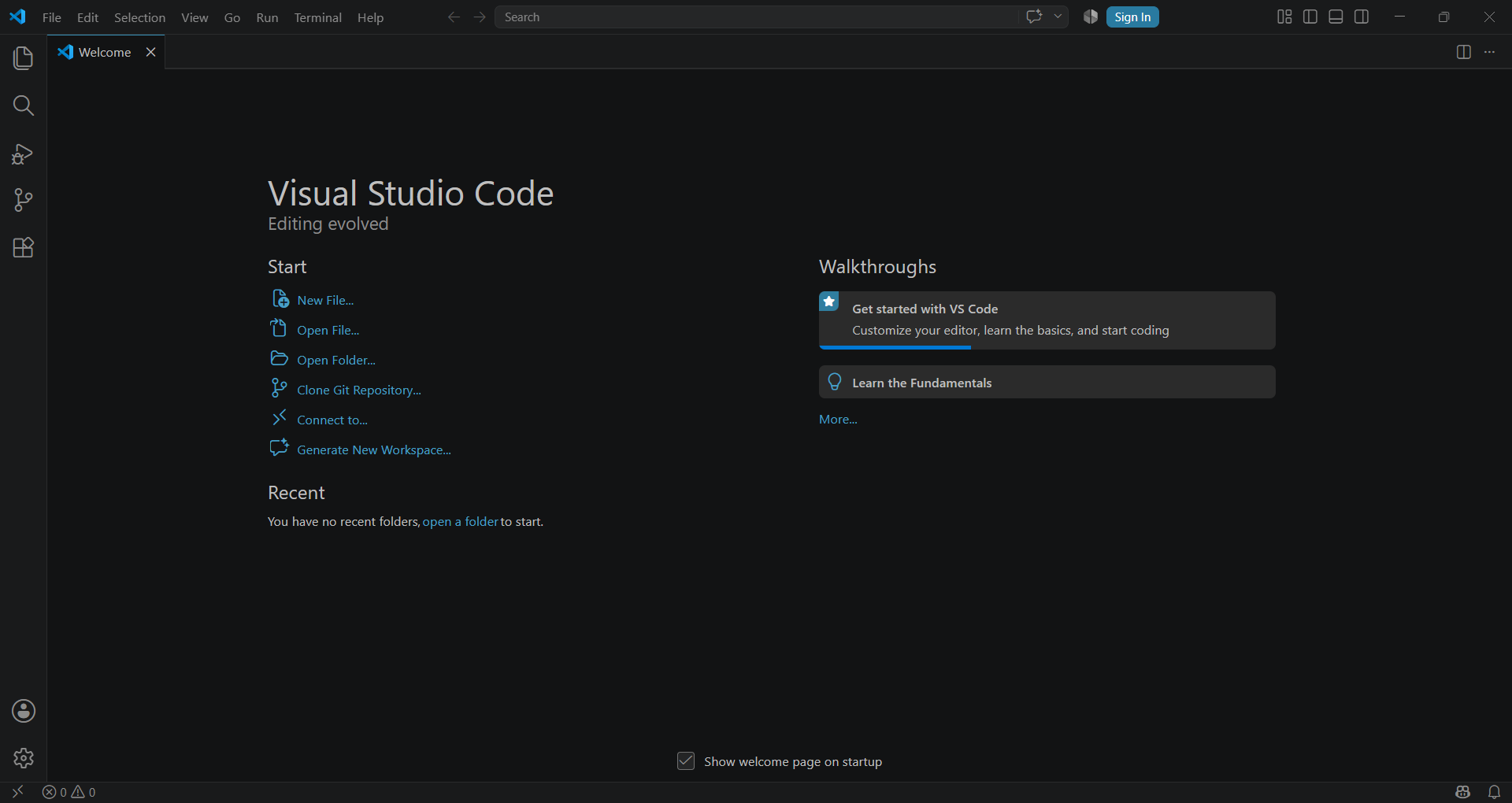Open the Accounts menu icon
Viewport: 1512px width, 803px height.
24,711
